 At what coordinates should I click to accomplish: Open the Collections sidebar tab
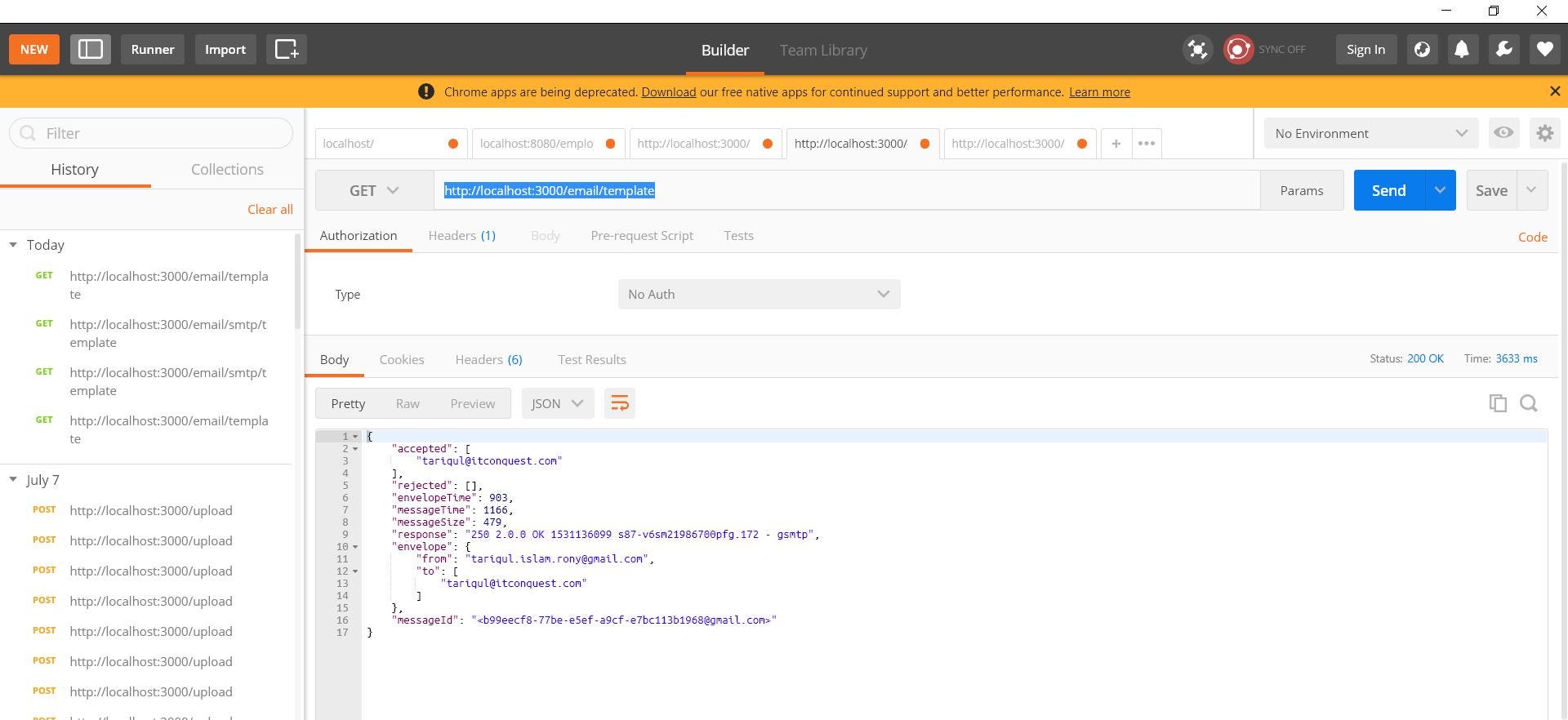[x=227, y=169]
